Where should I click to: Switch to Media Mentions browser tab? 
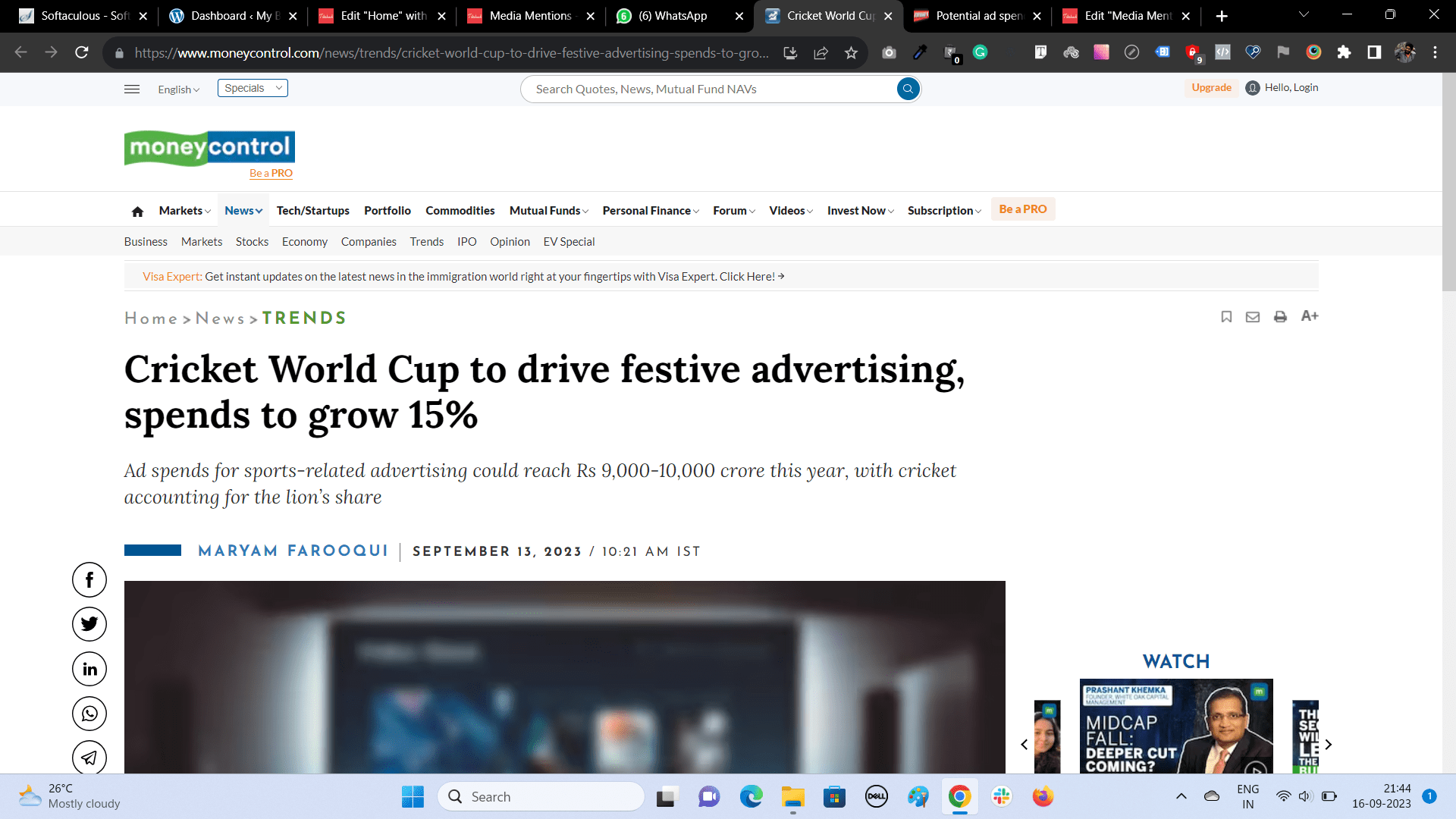click(x=530, y=16)
